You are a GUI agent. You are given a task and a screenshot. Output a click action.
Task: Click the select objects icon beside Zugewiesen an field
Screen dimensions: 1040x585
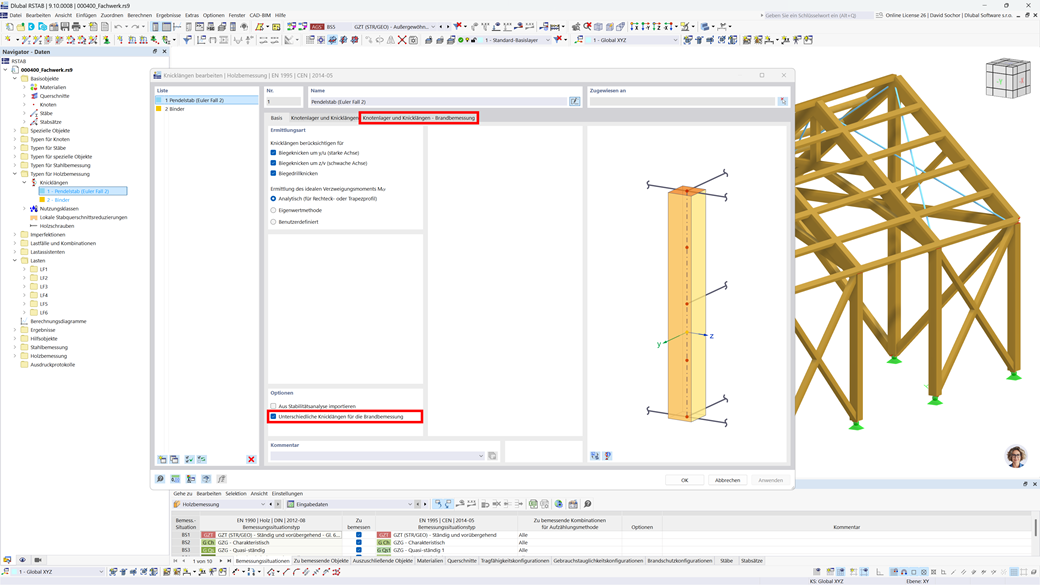tap(783, 101)
